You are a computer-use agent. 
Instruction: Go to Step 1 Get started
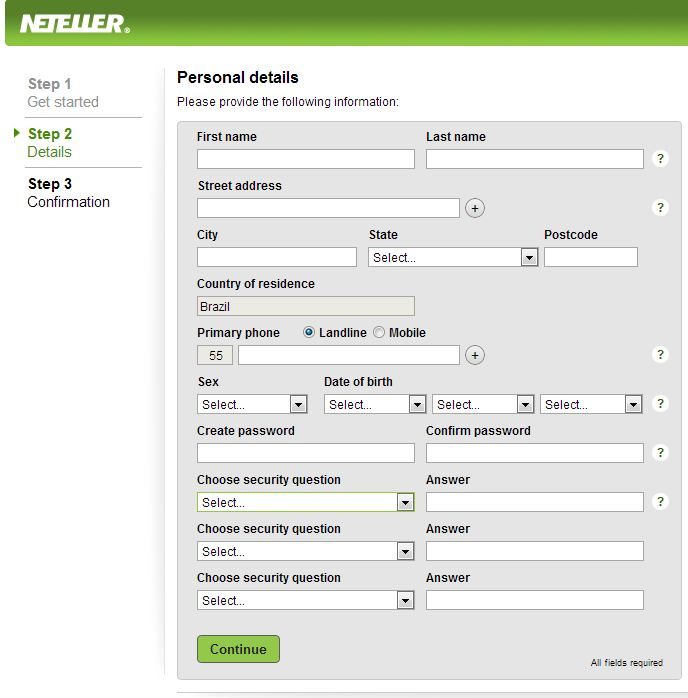coord(63,93)
